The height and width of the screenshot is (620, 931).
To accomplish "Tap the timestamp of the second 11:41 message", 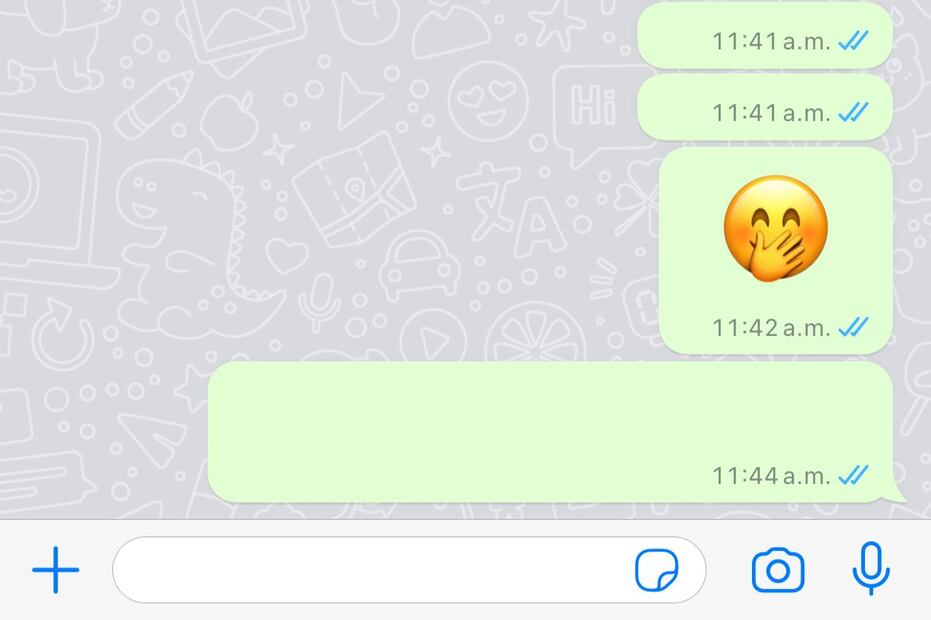I will click(771, 112).
